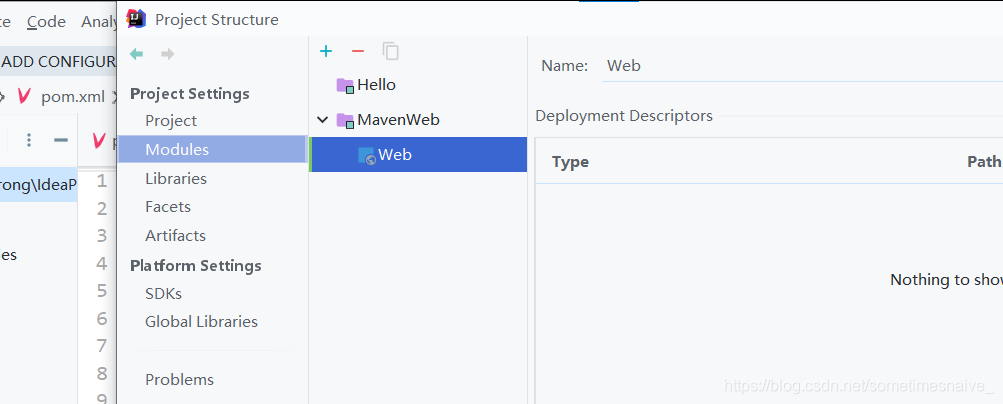Click line number 1 in the editor gutter
Image resolution: width=1003 pixels, height=404 pixels.
pyautogui.click(x=102, y=181)
